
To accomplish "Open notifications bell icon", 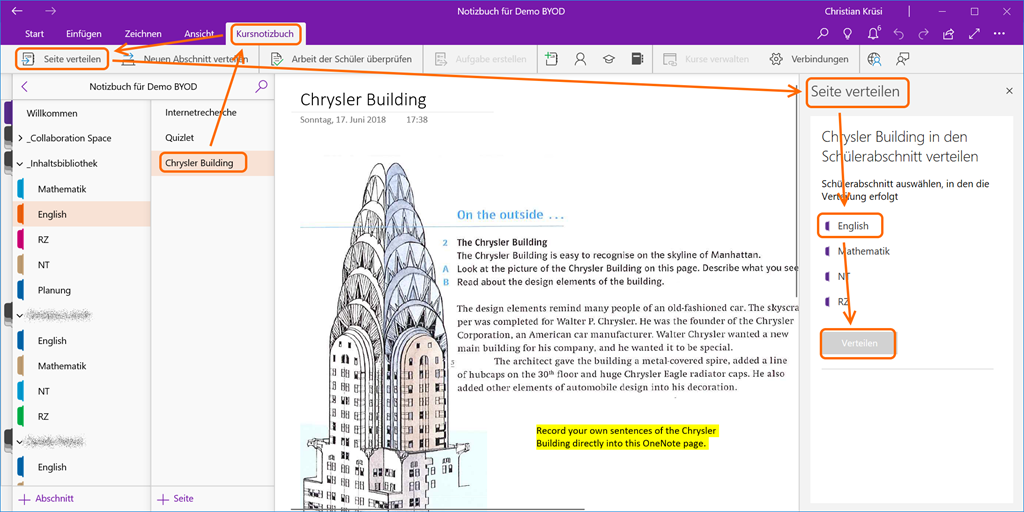I will click(x=874, y=35).
